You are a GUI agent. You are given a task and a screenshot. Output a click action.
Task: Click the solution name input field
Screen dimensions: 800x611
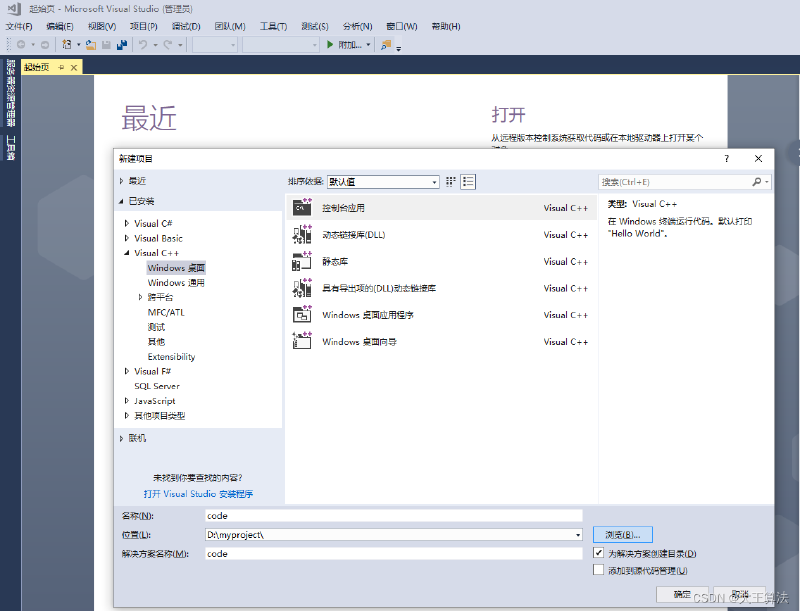click(393, 553)
